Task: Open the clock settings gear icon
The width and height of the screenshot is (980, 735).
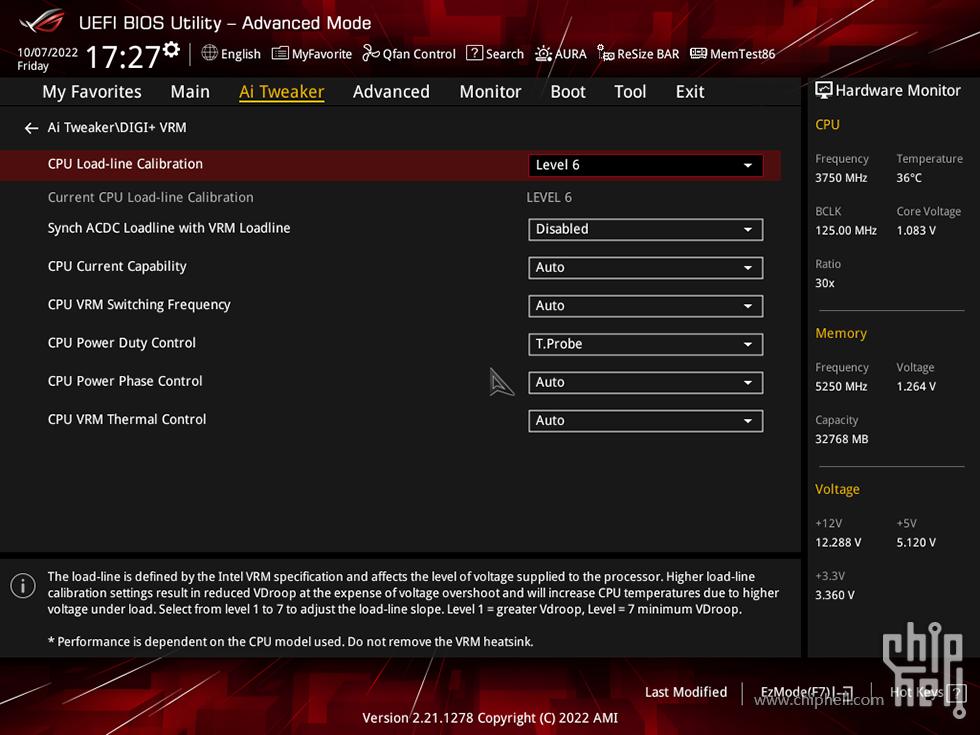Action: pos(171,49)
